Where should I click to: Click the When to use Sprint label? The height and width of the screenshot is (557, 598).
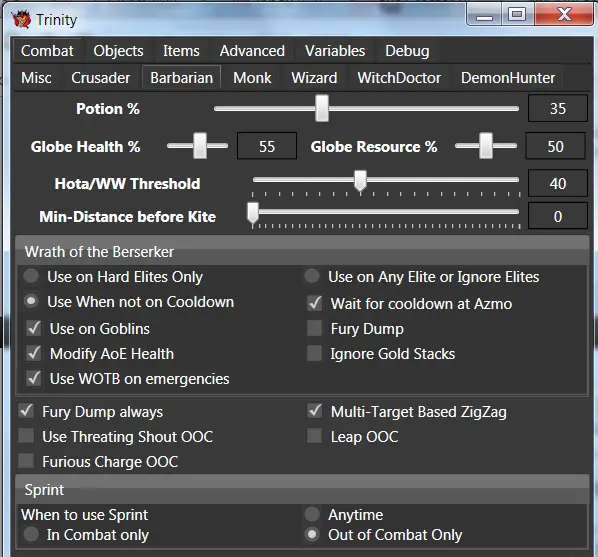(x=84, y=515)
